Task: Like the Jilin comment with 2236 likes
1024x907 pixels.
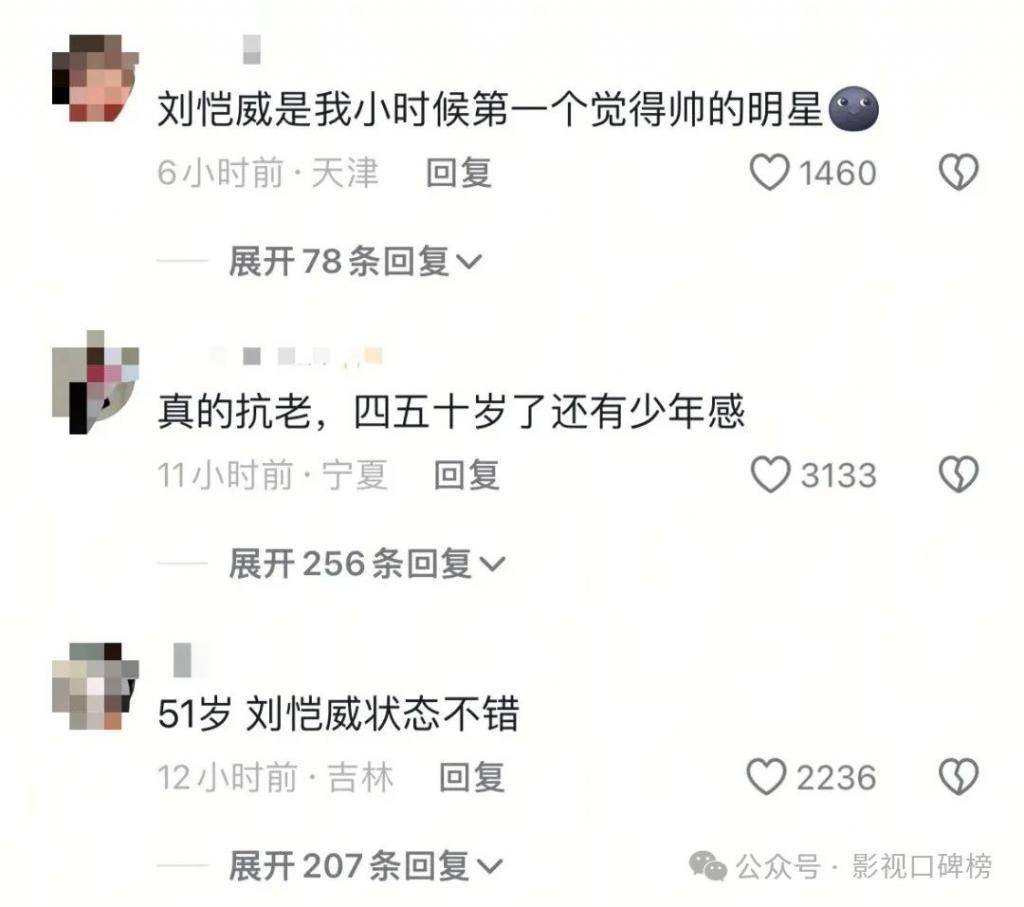Action: pyautogui.click(x=766, y=776)
